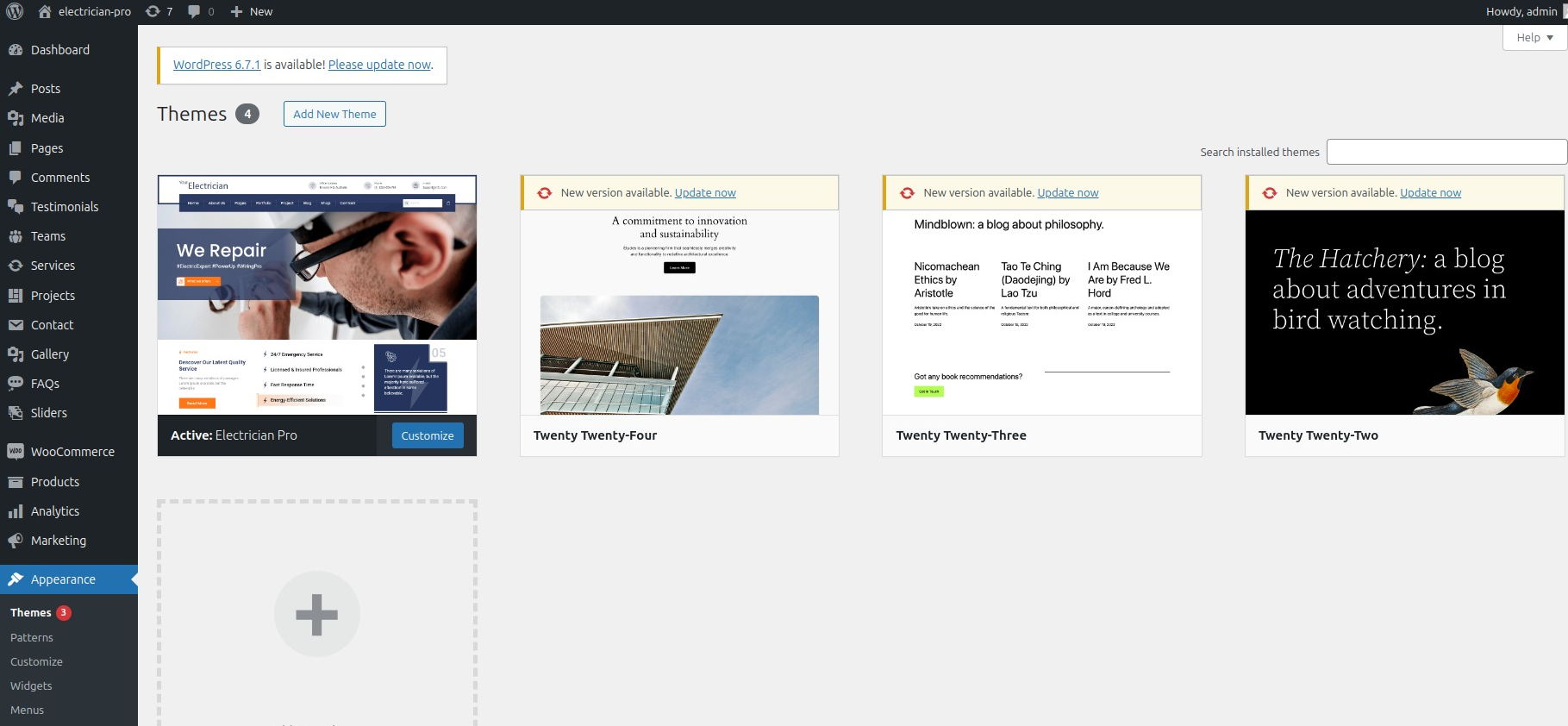Click the WooCommerce logo icon

pyautogui.click(x=16, y=452)
